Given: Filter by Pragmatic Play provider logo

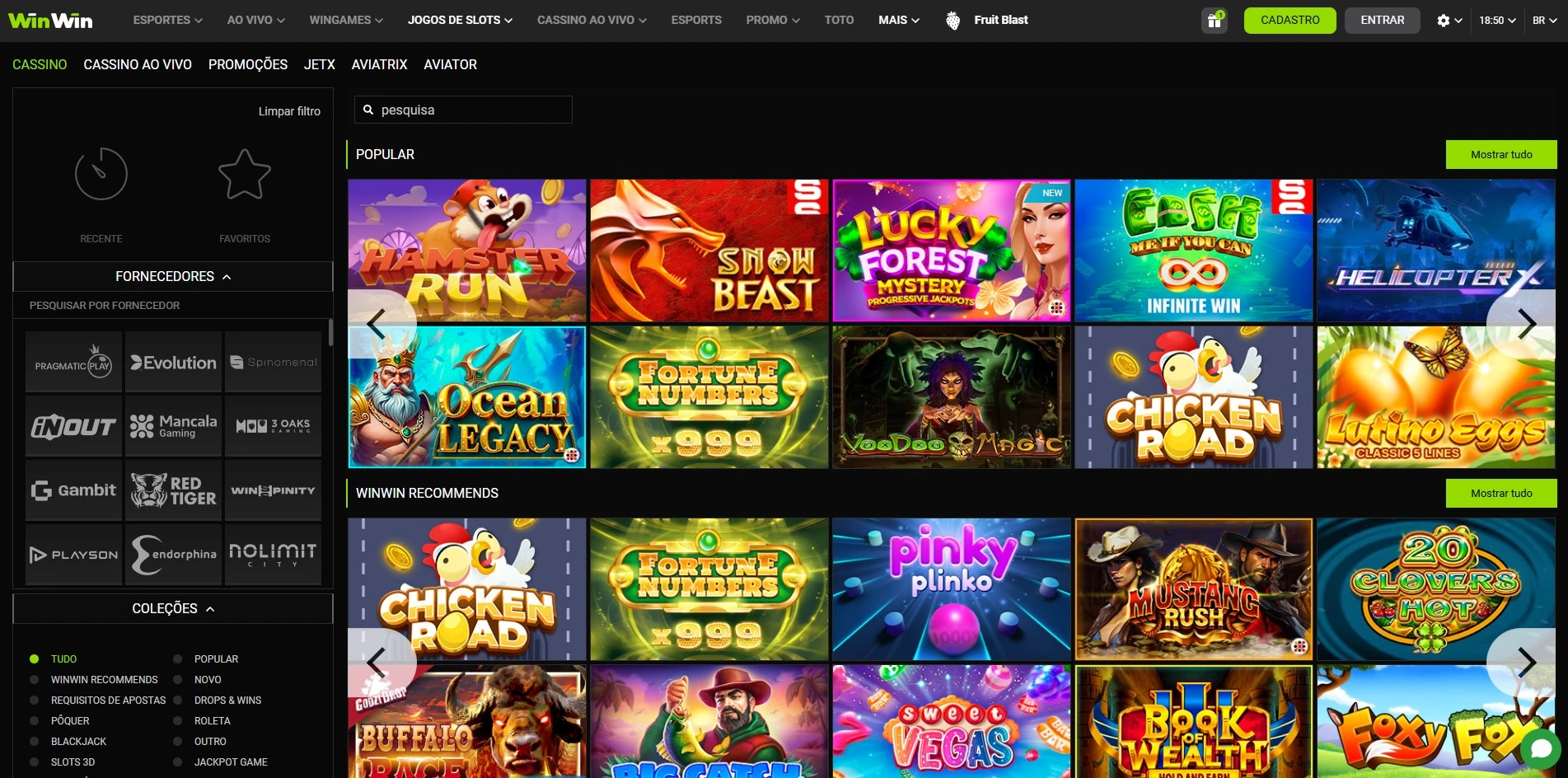Looking at the screenshot, I should 73,363.
